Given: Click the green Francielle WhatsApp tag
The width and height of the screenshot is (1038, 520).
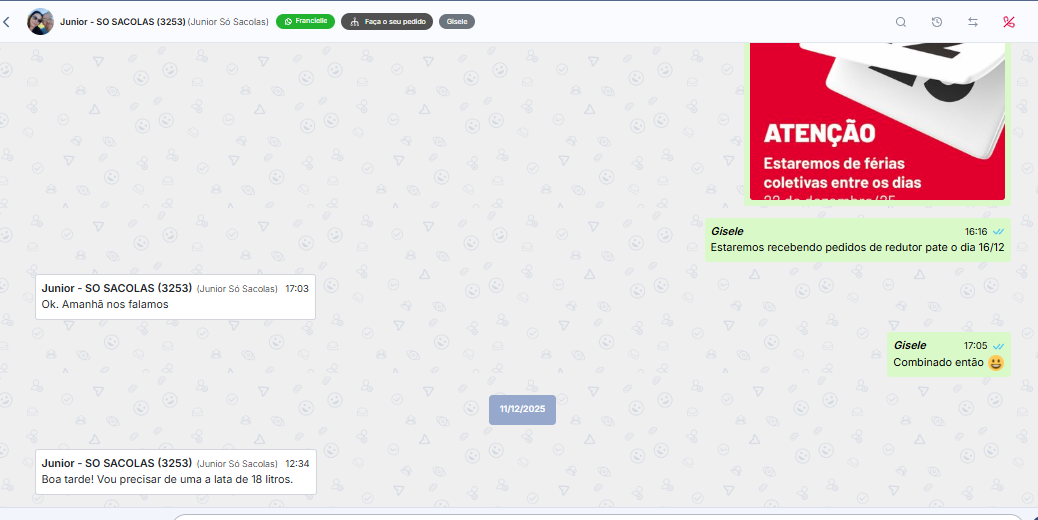Looking at the screenshot, I should pos(305,21).
